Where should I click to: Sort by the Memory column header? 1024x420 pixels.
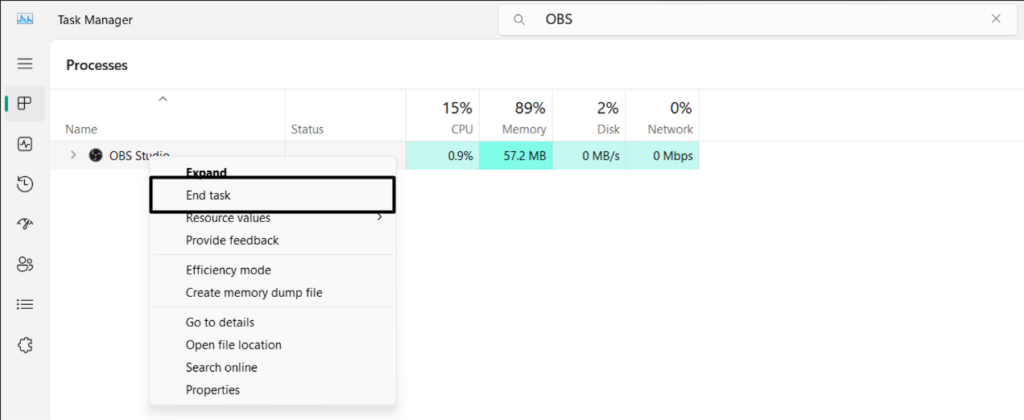[515, 117]
